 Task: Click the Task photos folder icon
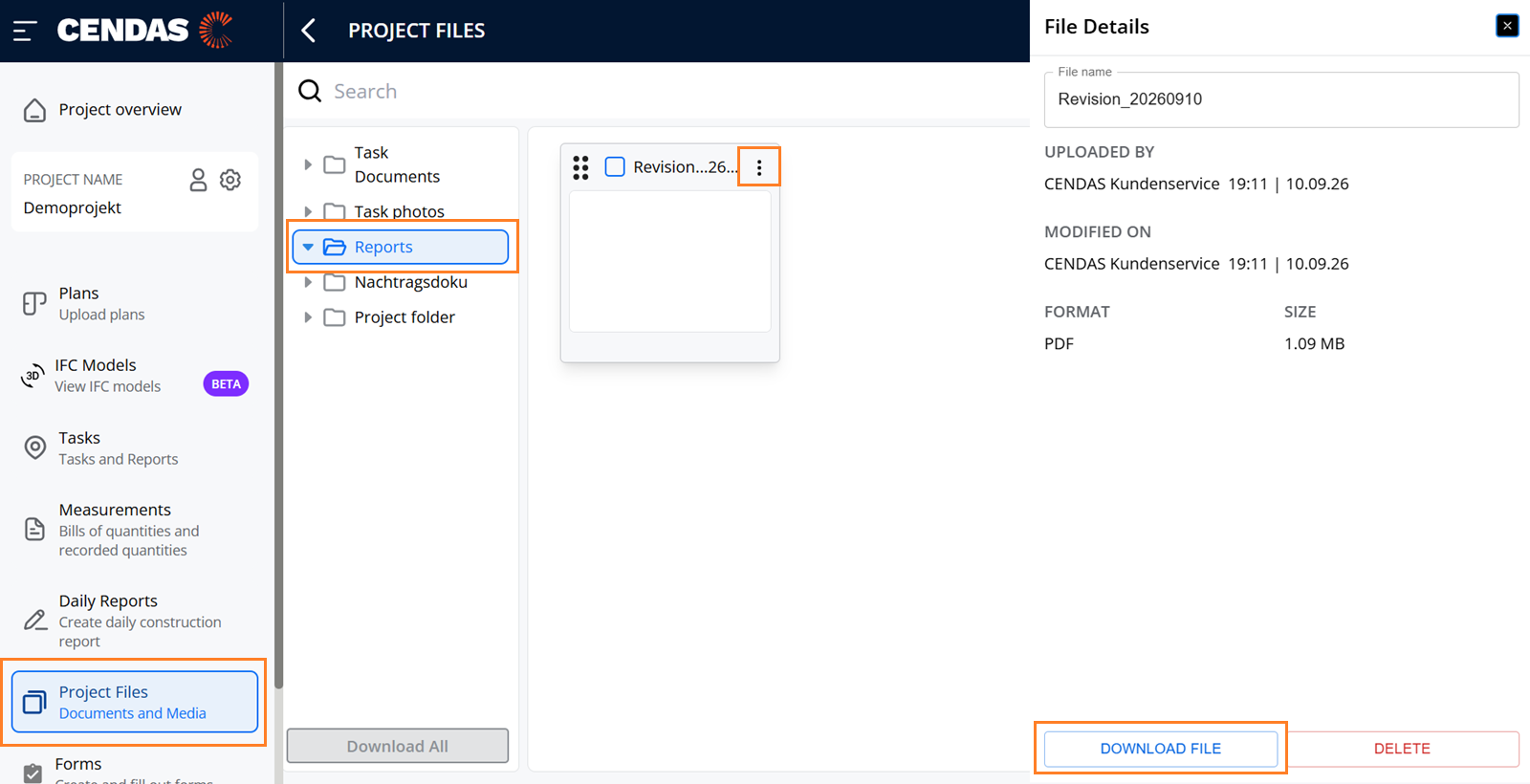click(335, 211)
